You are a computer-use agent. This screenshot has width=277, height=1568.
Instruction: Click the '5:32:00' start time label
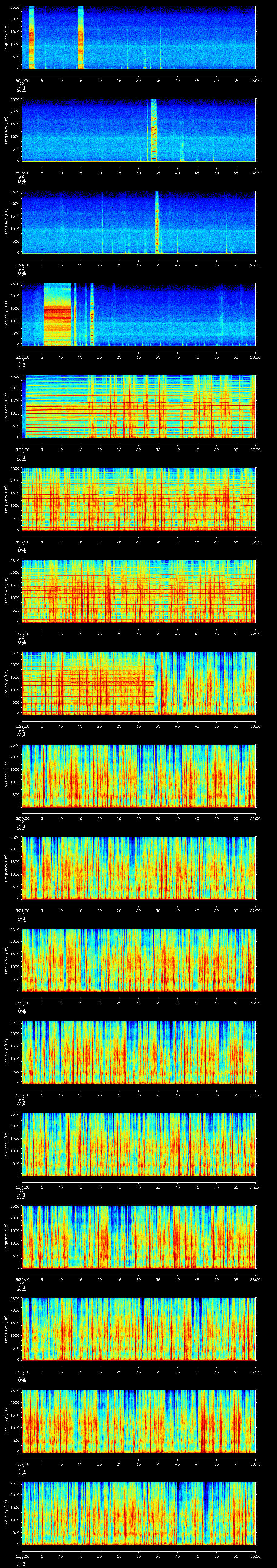point(22,1003)
